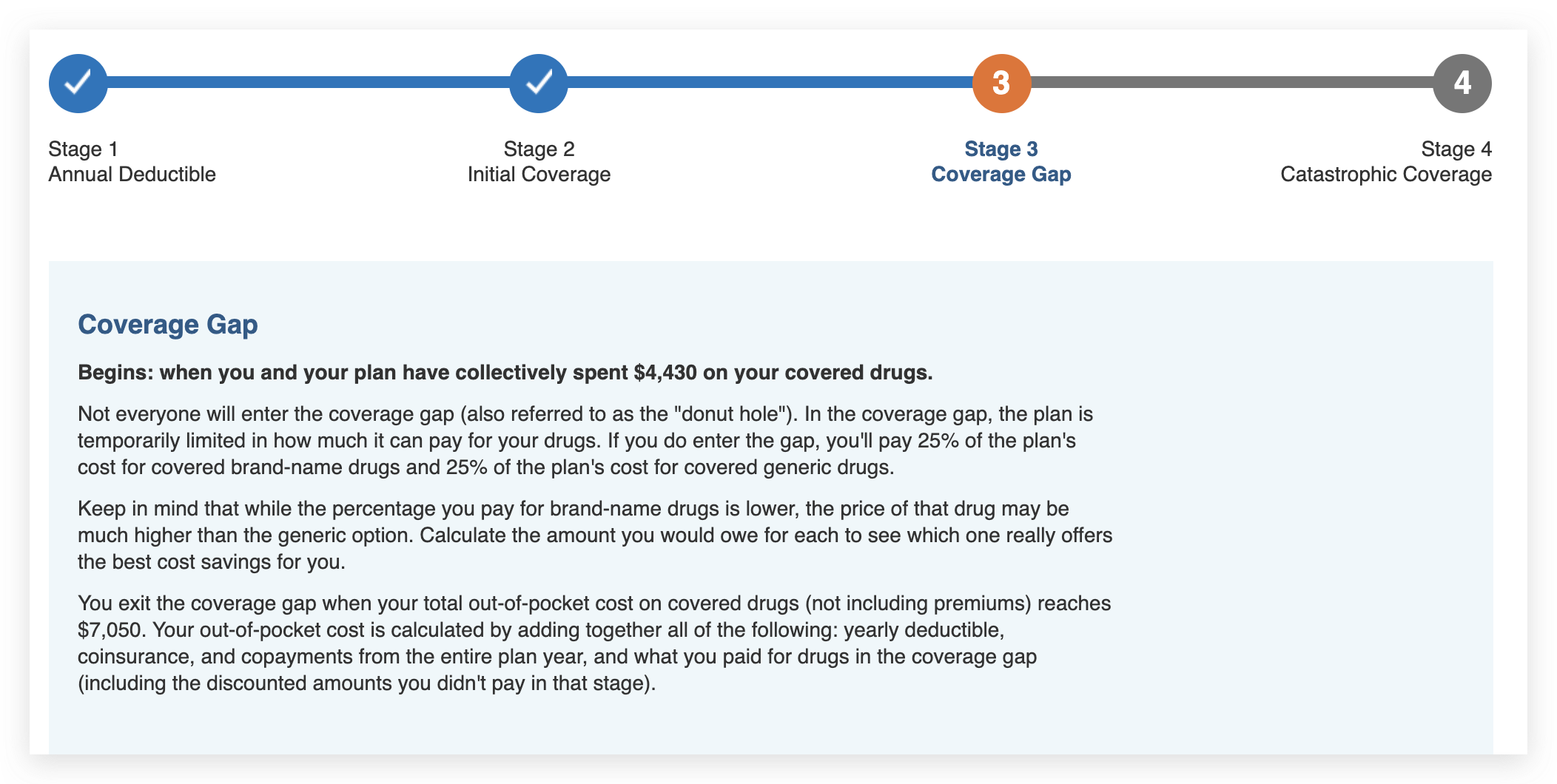Select the orange step 3 circle

point(1001,84)
